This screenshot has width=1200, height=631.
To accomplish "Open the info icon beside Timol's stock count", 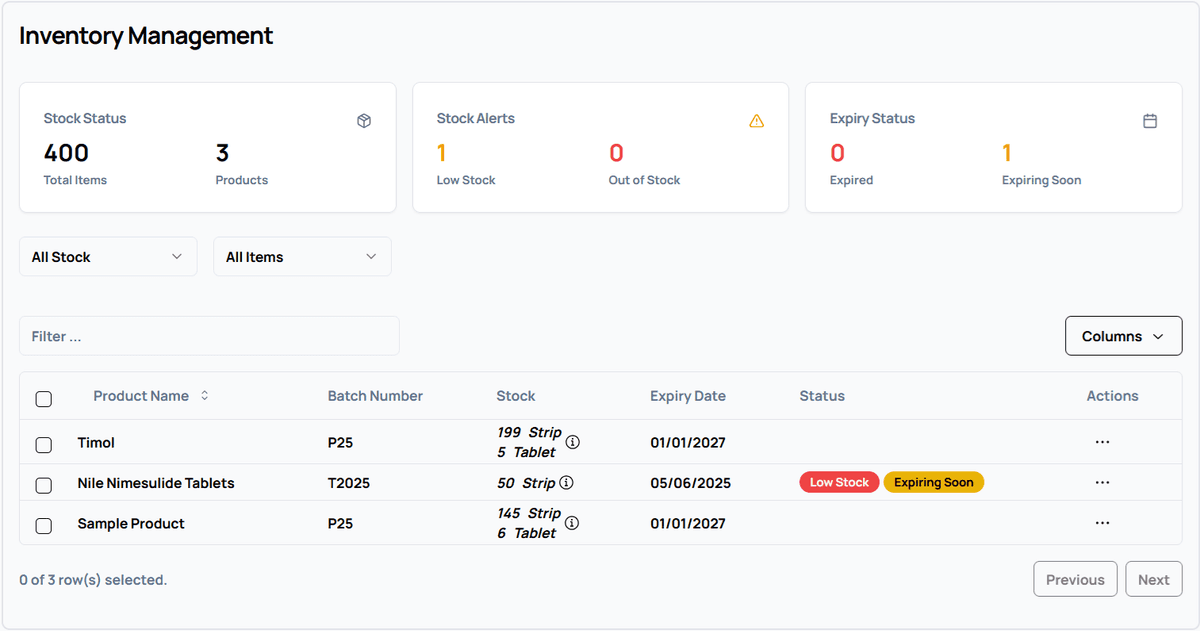I will tap(572, 441).
